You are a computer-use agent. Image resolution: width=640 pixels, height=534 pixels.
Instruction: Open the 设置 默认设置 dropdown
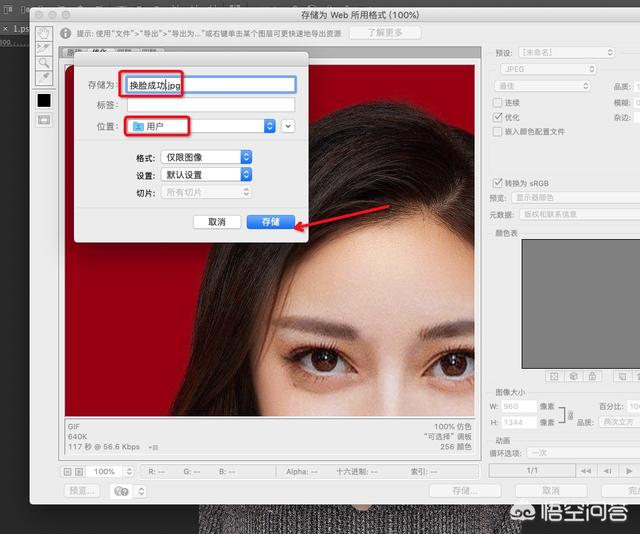pos(207,175)
